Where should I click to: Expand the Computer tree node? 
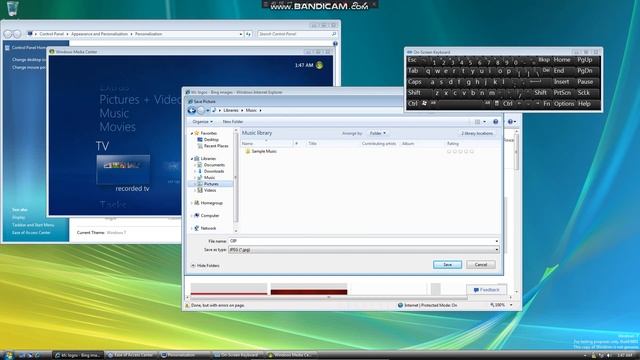coord(192,216)
